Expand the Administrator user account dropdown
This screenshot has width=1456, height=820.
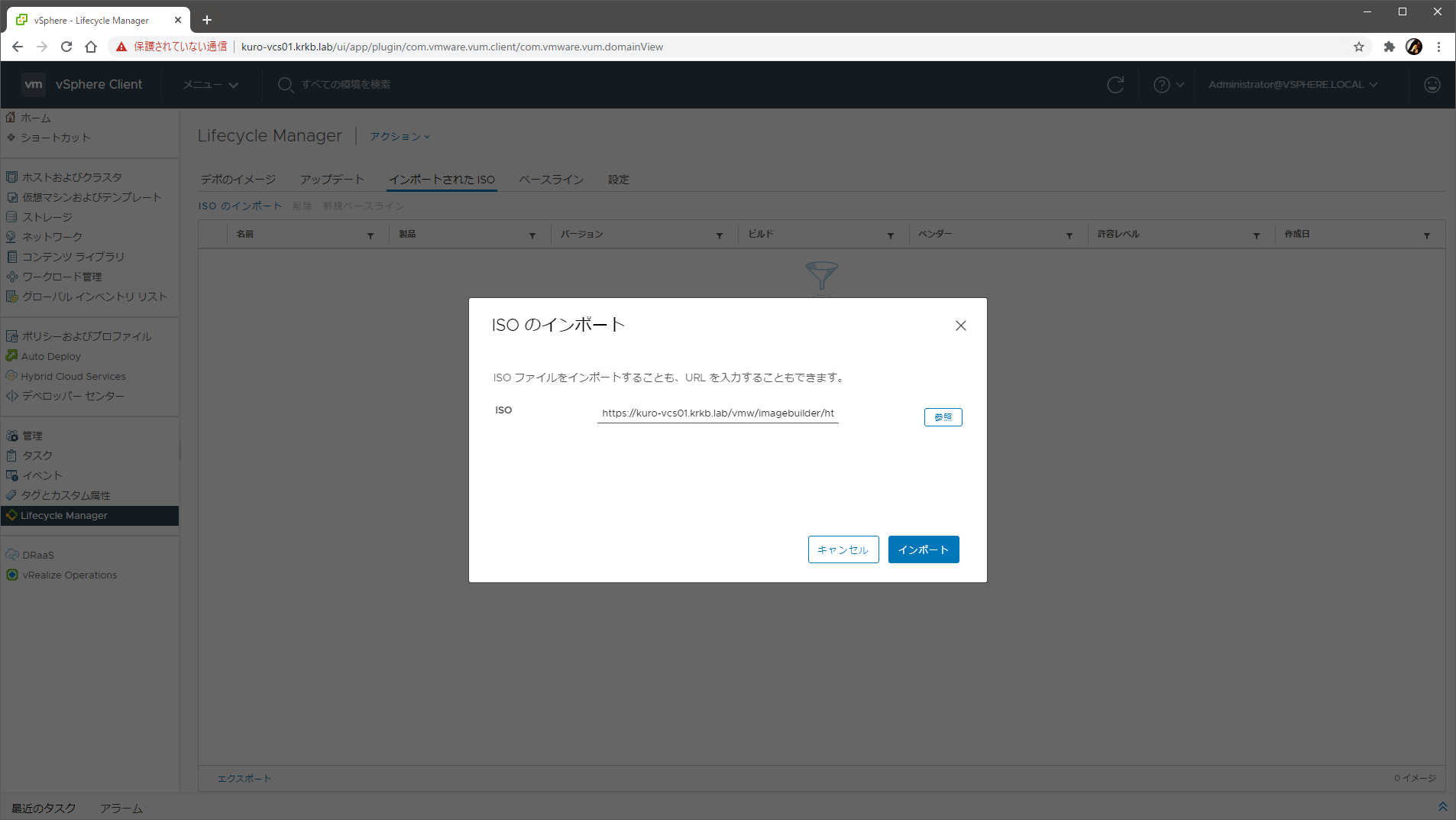pos(1293,85)
